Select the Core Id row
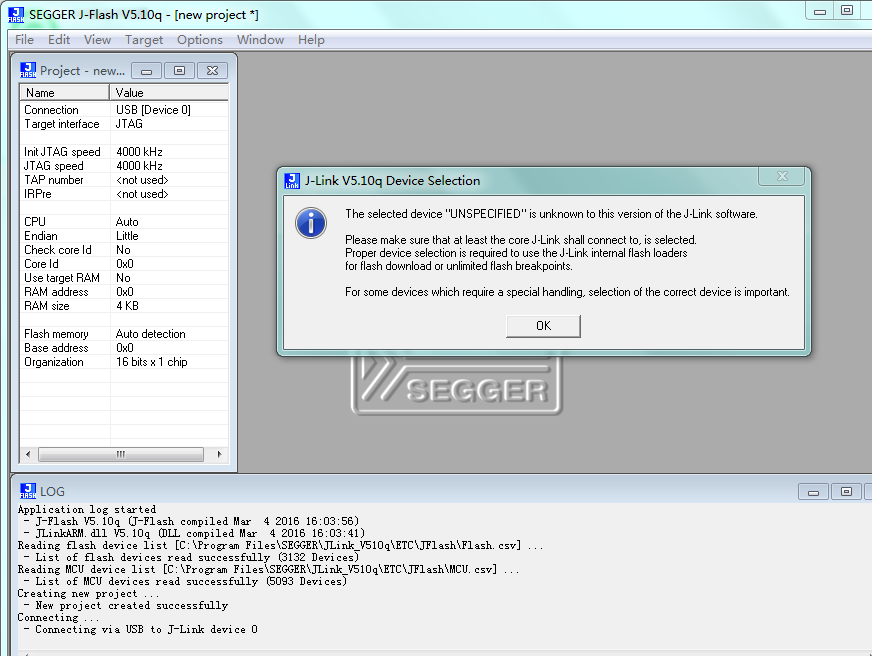This screenshot has height=656, width=872. (124, 264)
